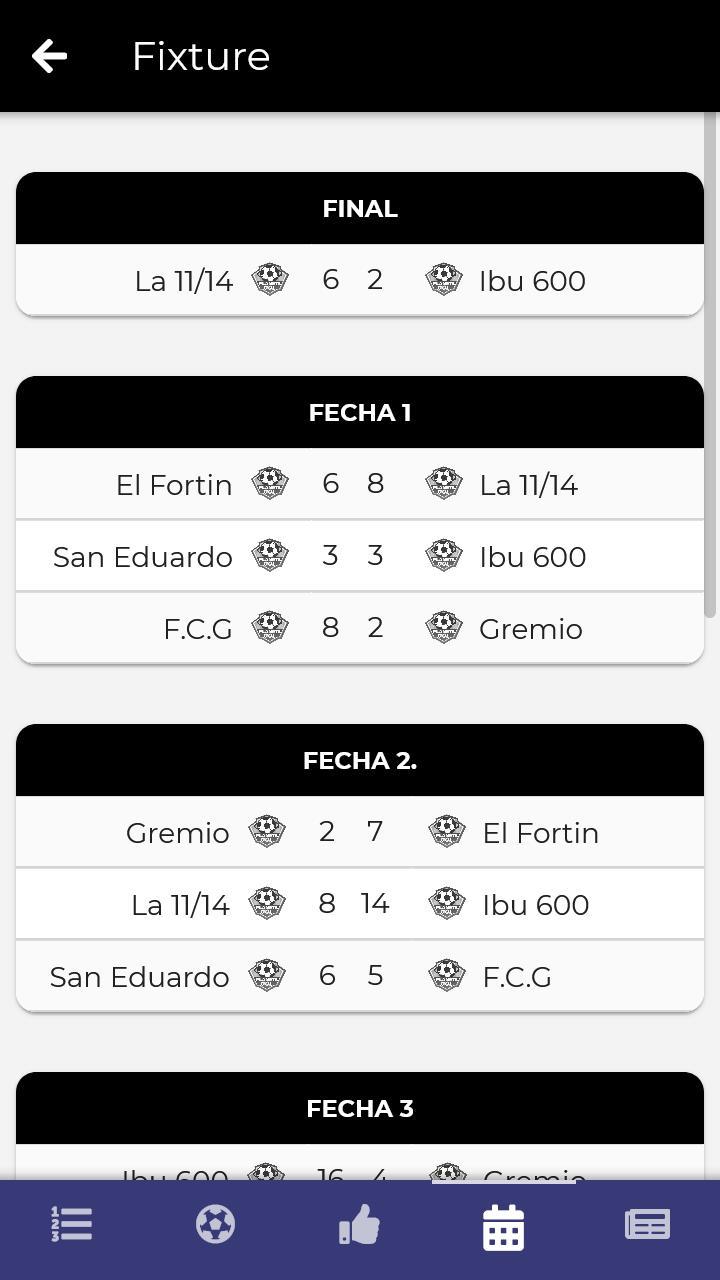This screenshot has height=1280, width=720.
Task: Click the F.C.G versus Gremio result
Action: 360,628
